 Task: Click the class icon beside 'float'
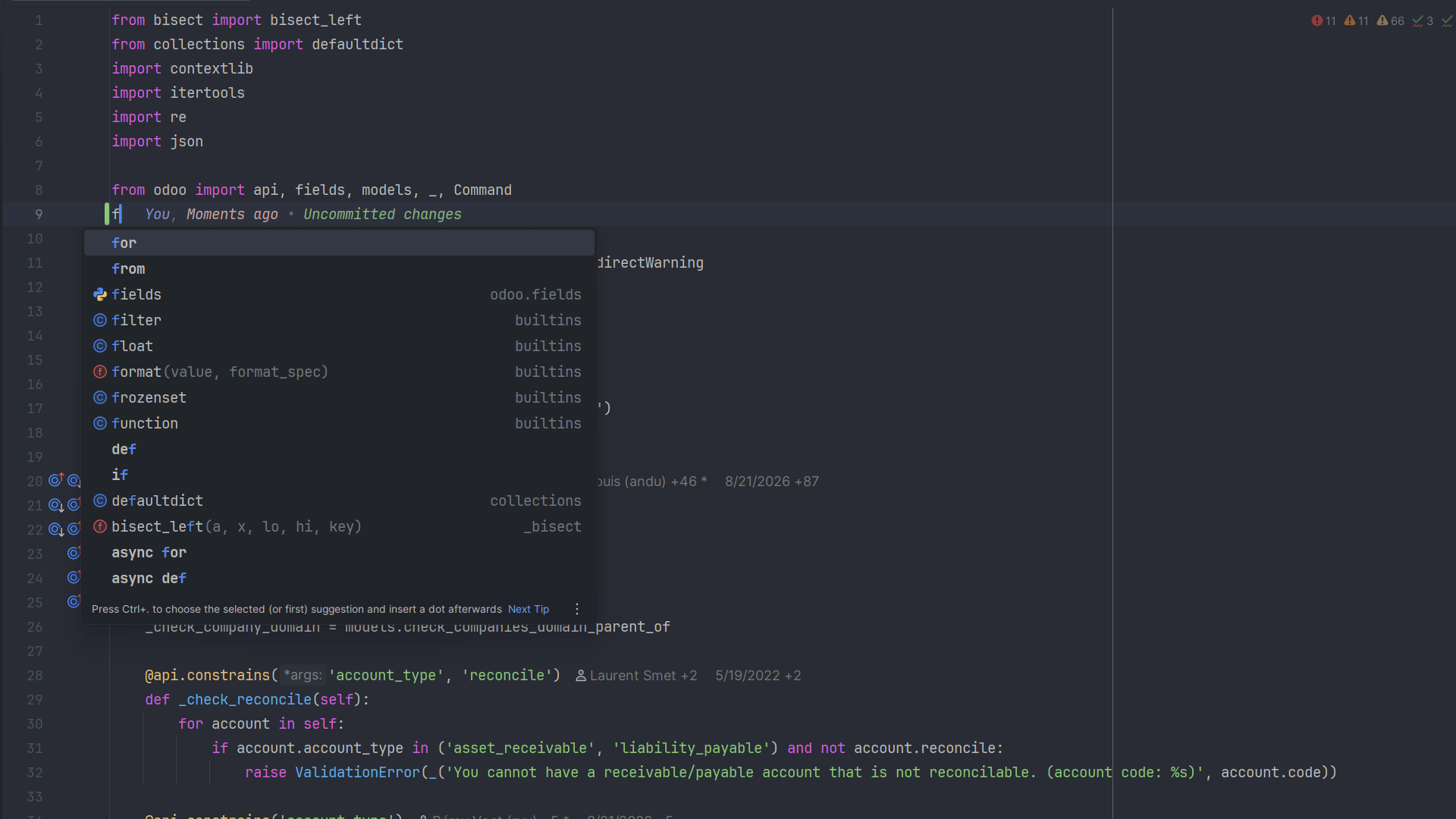(x=100, y=346)
